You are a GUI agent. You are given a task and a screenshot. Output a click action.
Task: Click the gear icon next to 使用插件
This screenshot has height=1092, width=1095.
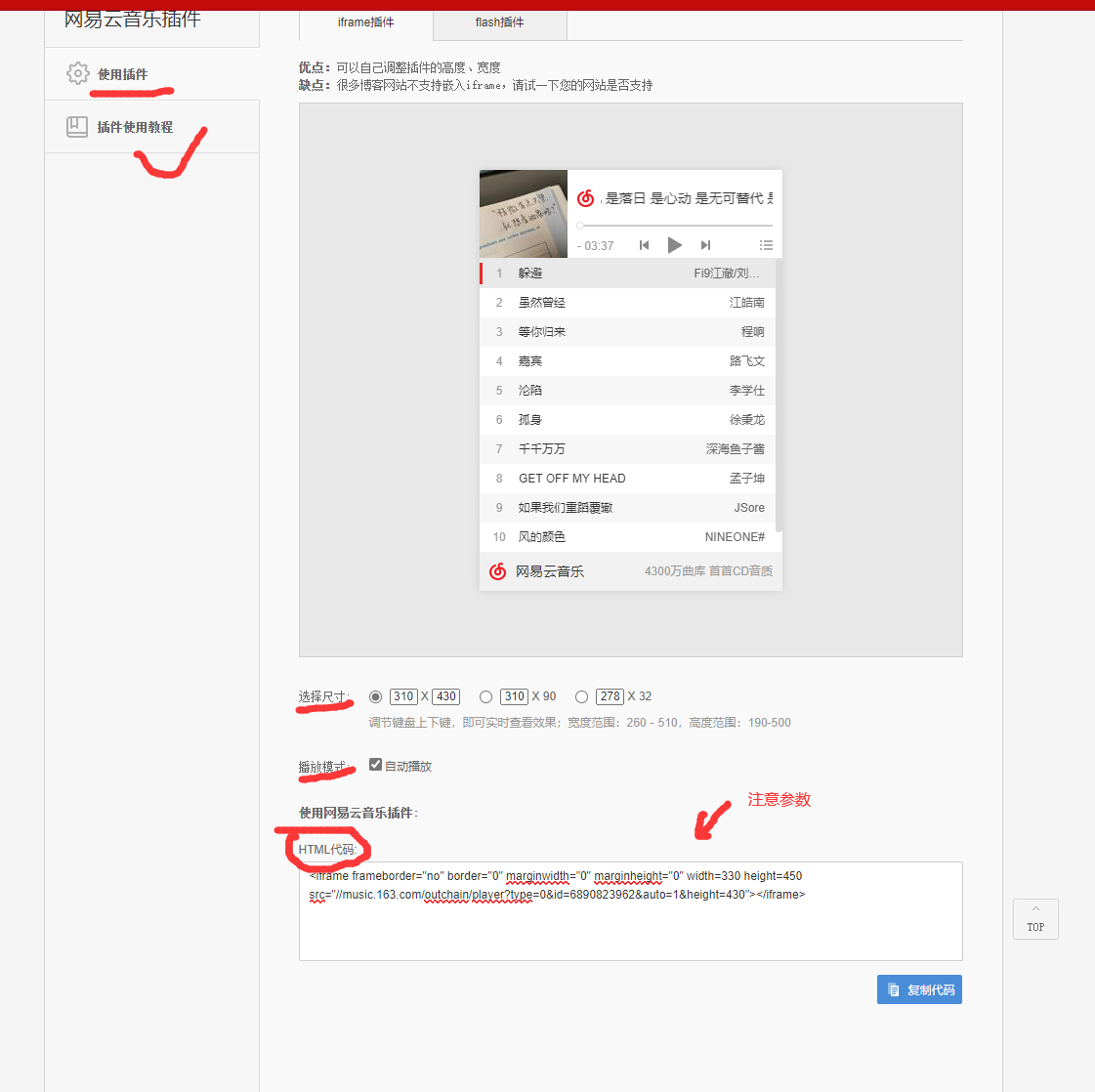[77, 72]
